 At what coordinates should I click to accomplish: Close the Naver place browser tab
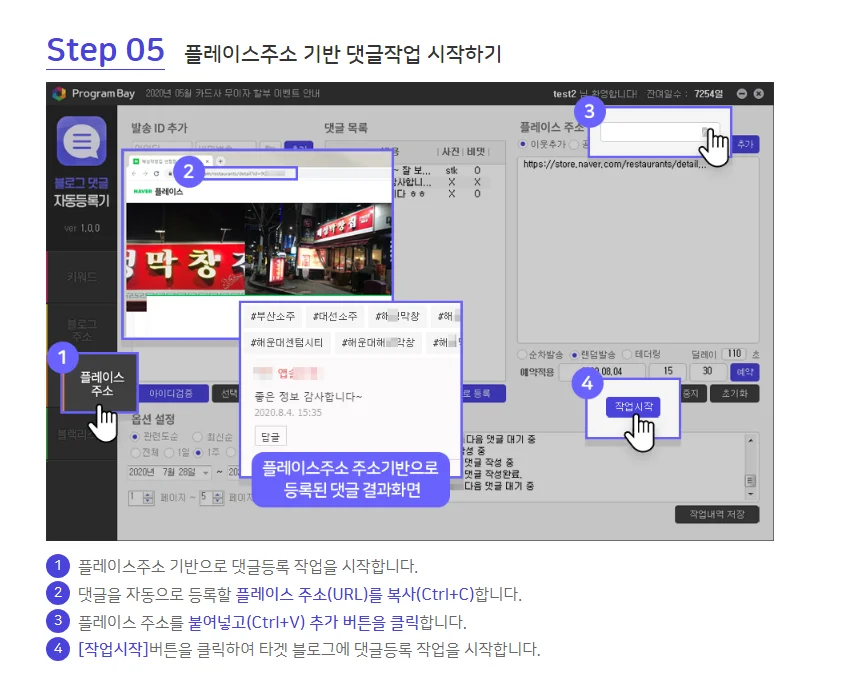point(207,161)
